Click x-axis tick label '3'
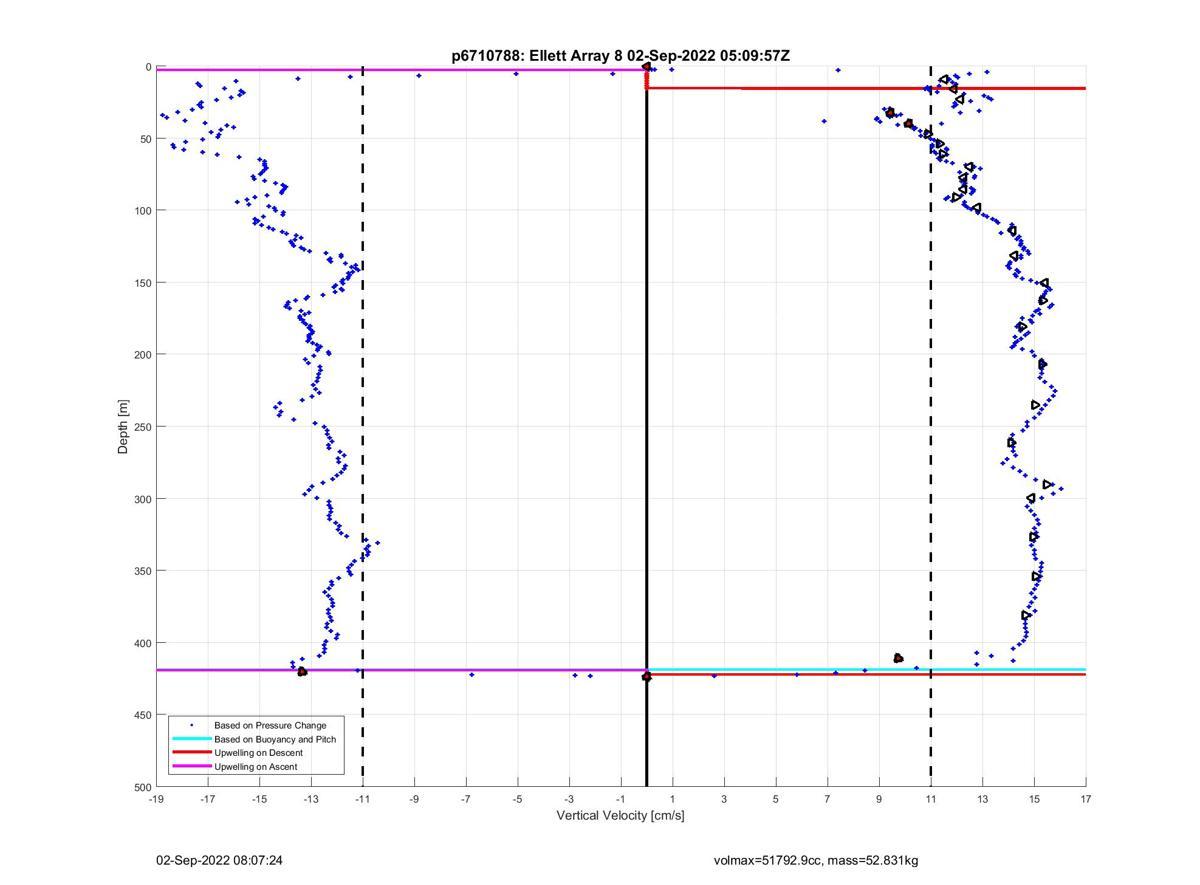 click(724, 799)
